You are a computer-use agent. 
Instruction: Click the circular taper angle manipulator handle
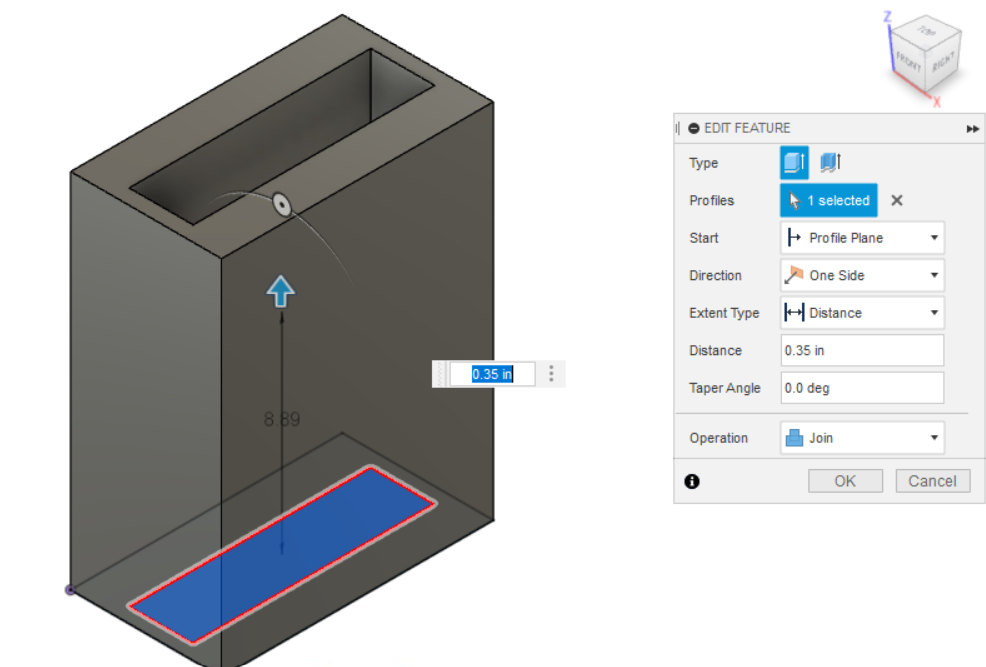[282, 204]
